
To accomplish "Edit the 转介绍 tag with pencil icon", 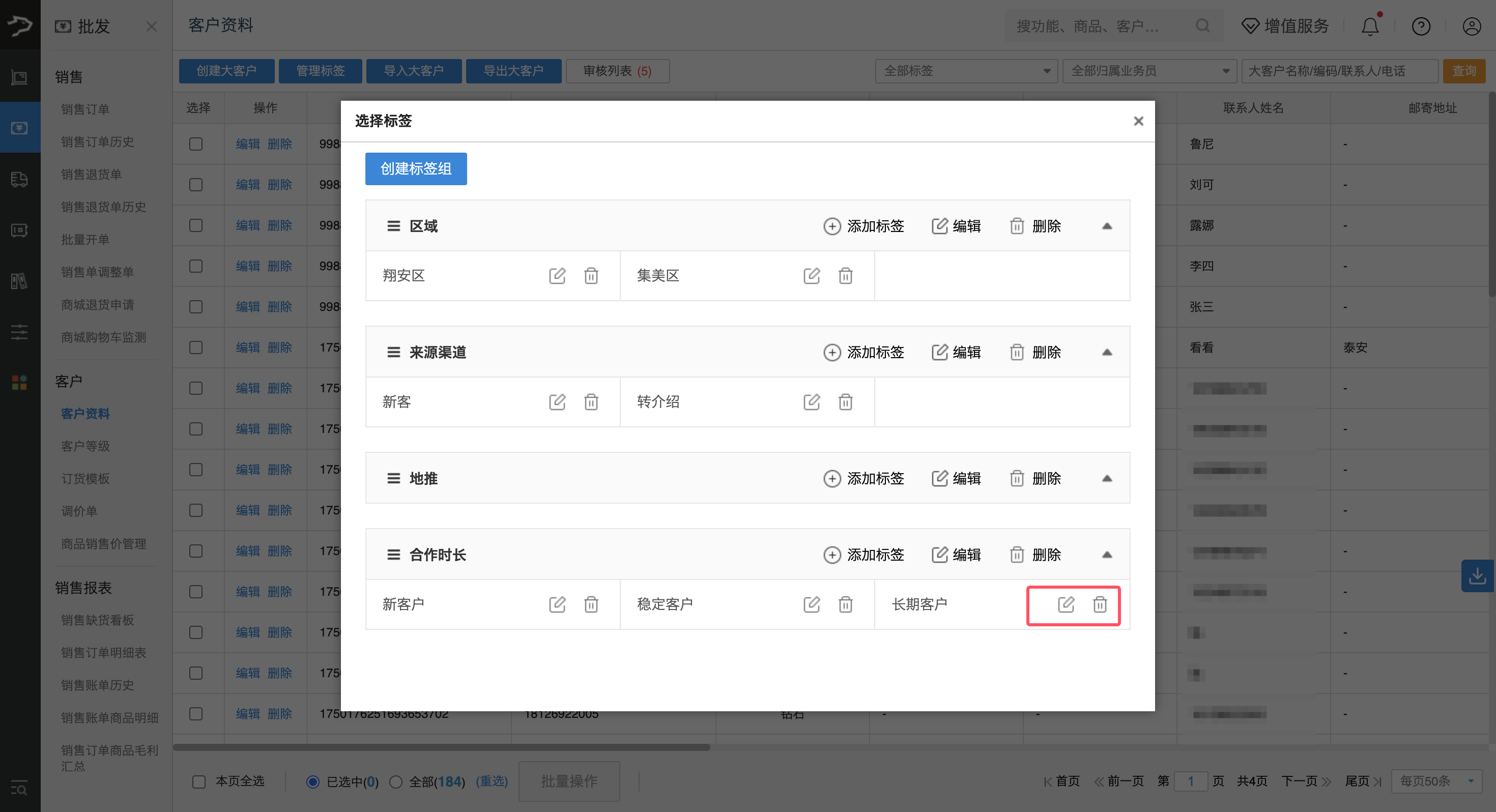I will 811,401.
